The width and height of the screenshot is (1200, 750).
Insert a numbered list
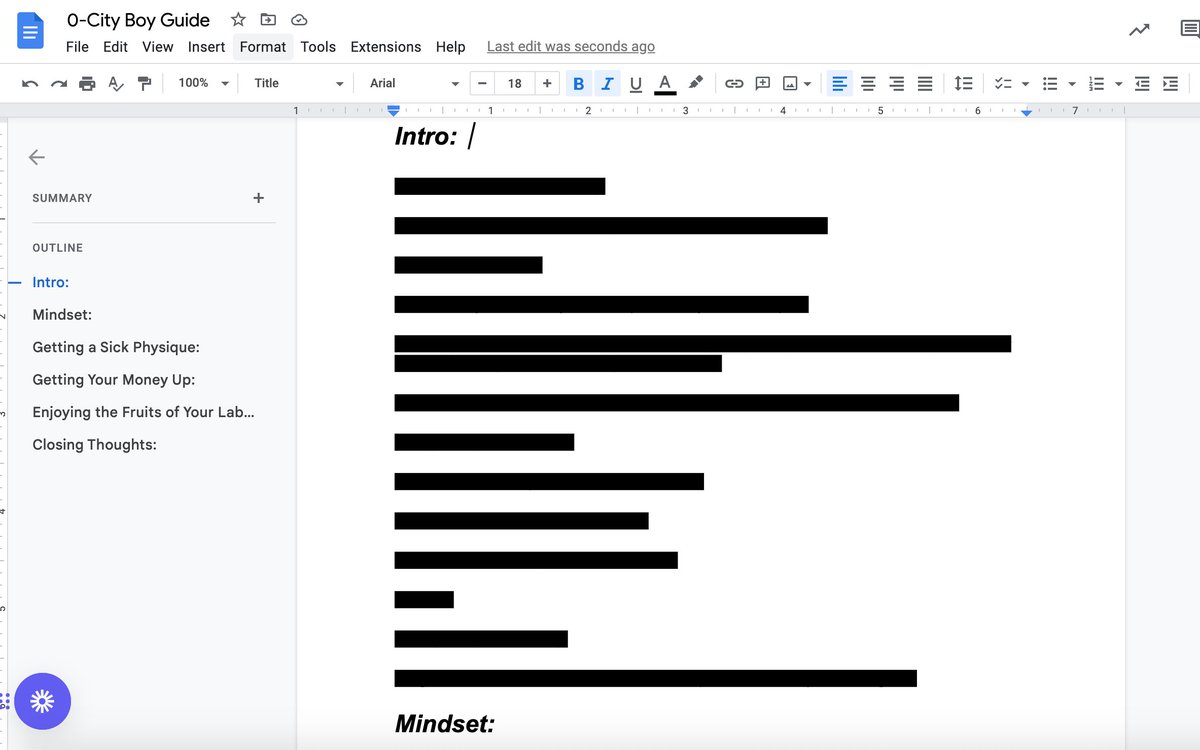(1097, 83)
